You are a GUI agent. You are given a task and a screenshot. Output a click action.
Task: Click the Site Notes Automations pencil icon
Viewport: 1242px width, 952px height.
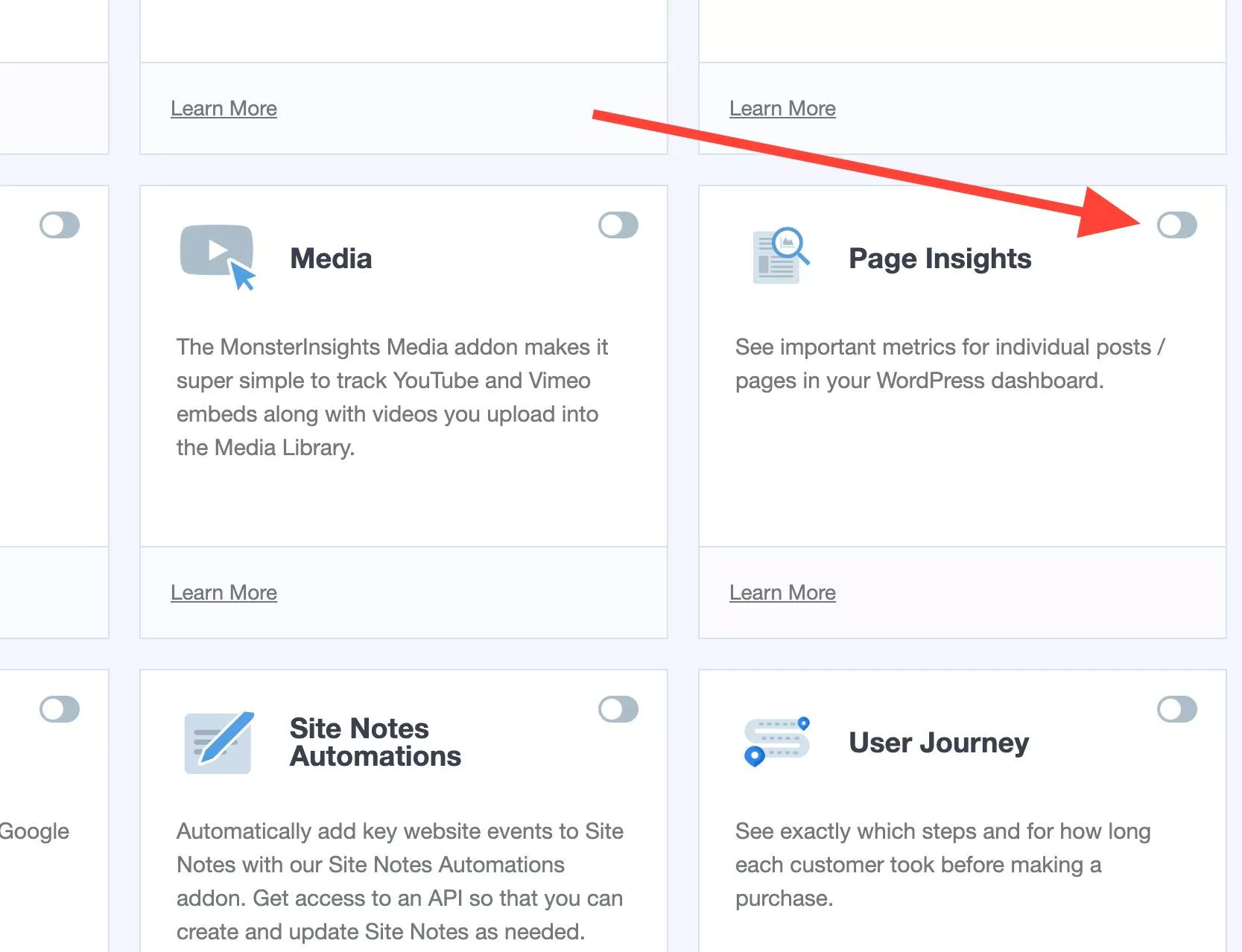[217, 742]
